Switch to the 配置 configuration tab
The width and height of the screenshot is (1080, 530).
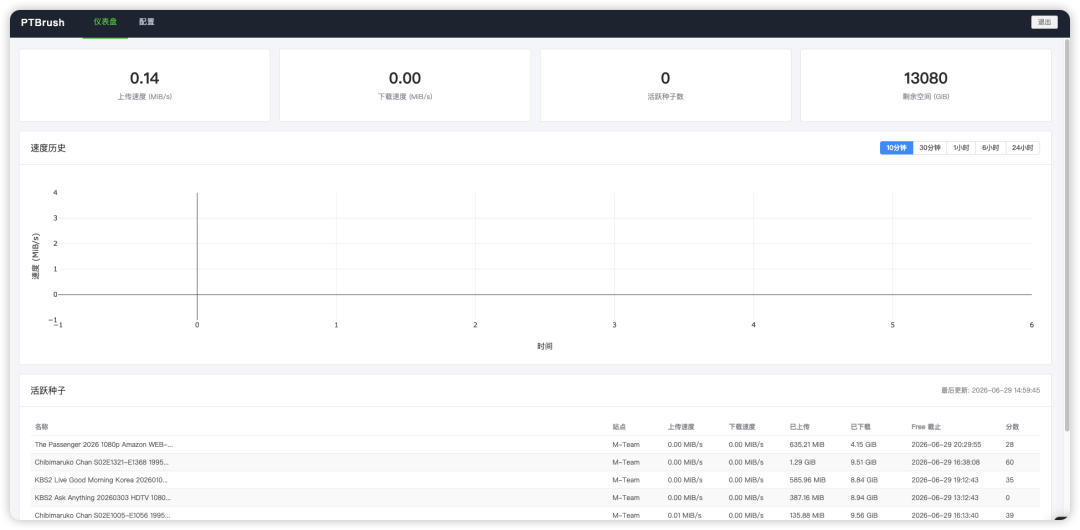(147, 22)
